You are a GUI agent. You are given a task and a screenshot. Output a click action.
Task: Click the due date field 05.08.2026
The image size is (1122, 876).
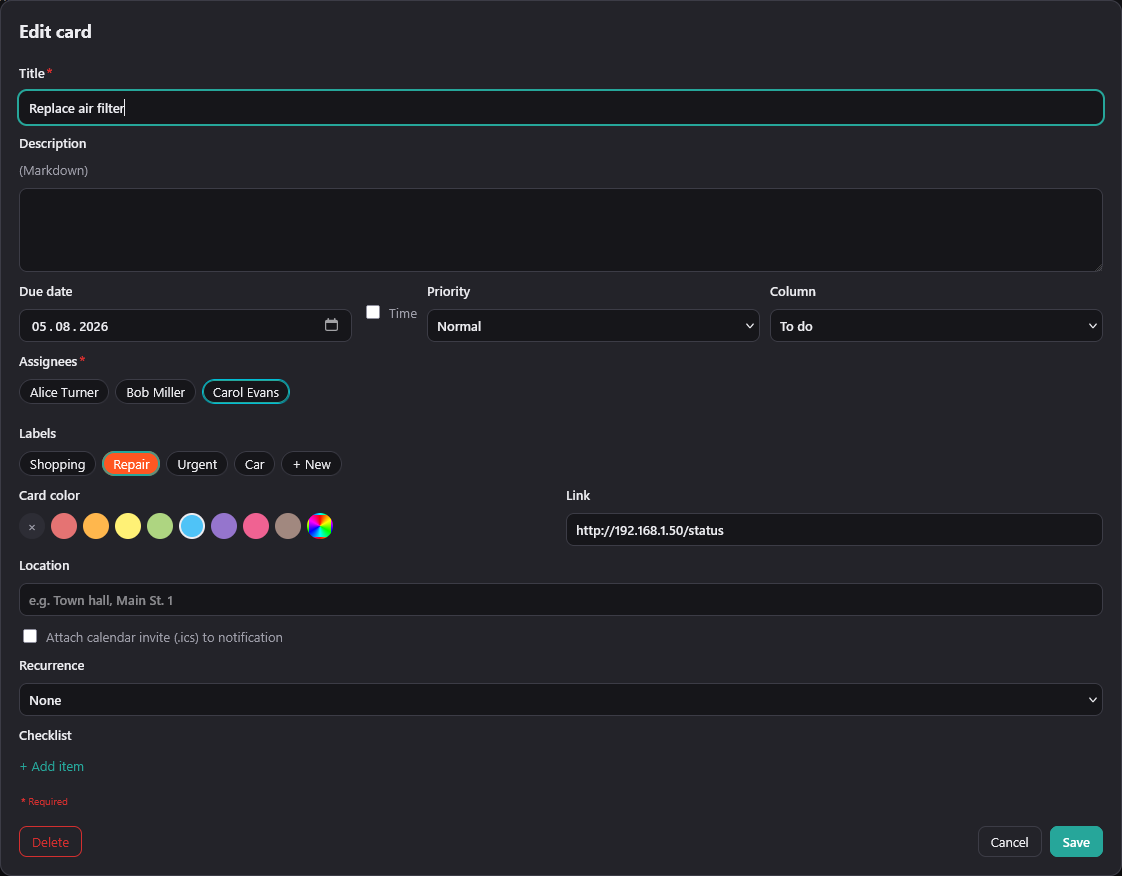coord(185,326)
